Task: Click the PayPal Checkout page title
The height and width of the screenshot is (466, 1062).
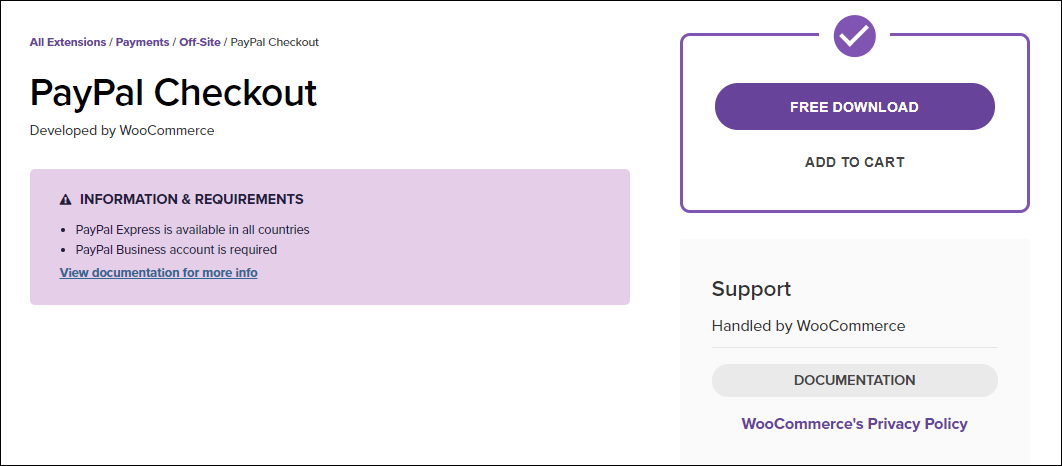Action: coord(173,93)
